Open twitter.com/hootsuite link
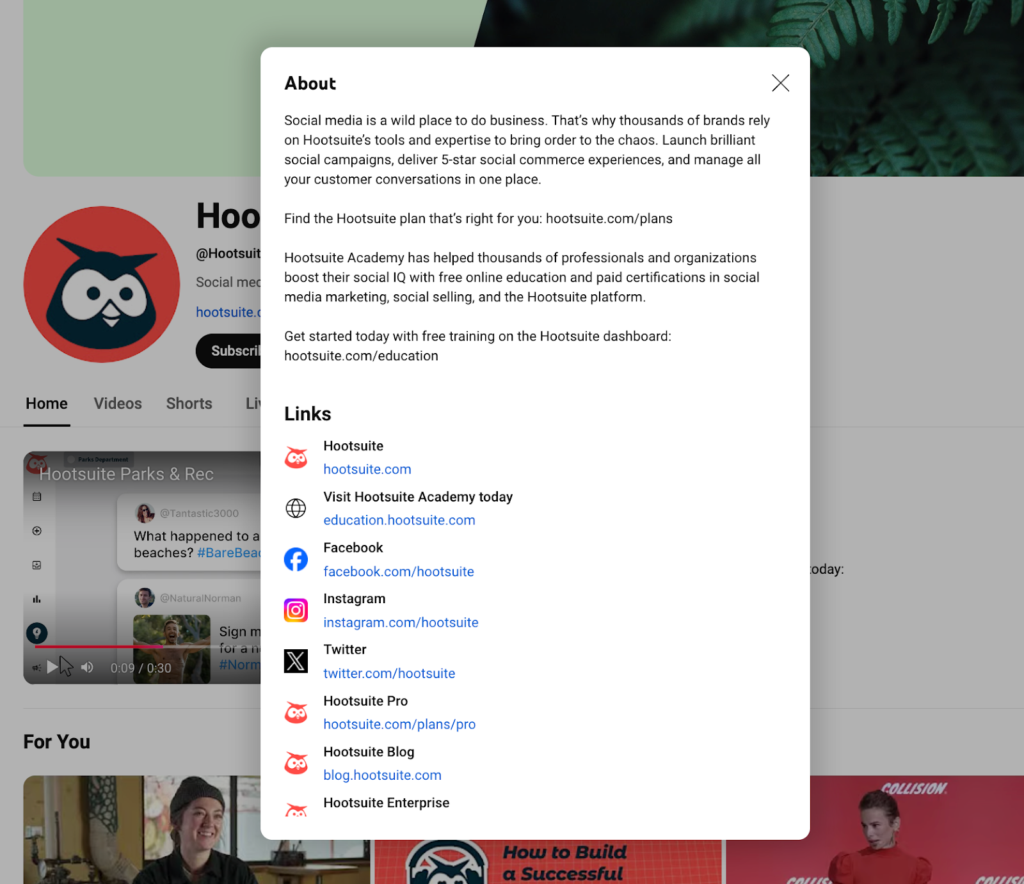The image size is (1024, 884). [x=389, y=673]
